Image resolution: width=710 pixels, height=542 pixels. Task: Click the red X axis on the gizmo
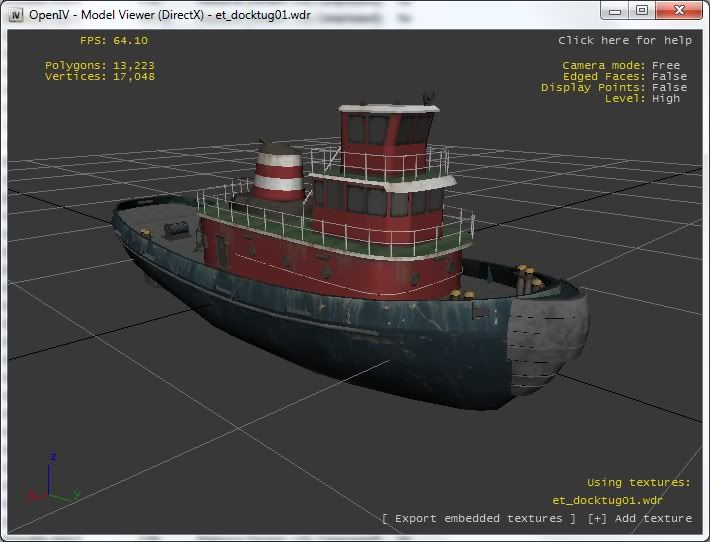[x=38, y=494]
